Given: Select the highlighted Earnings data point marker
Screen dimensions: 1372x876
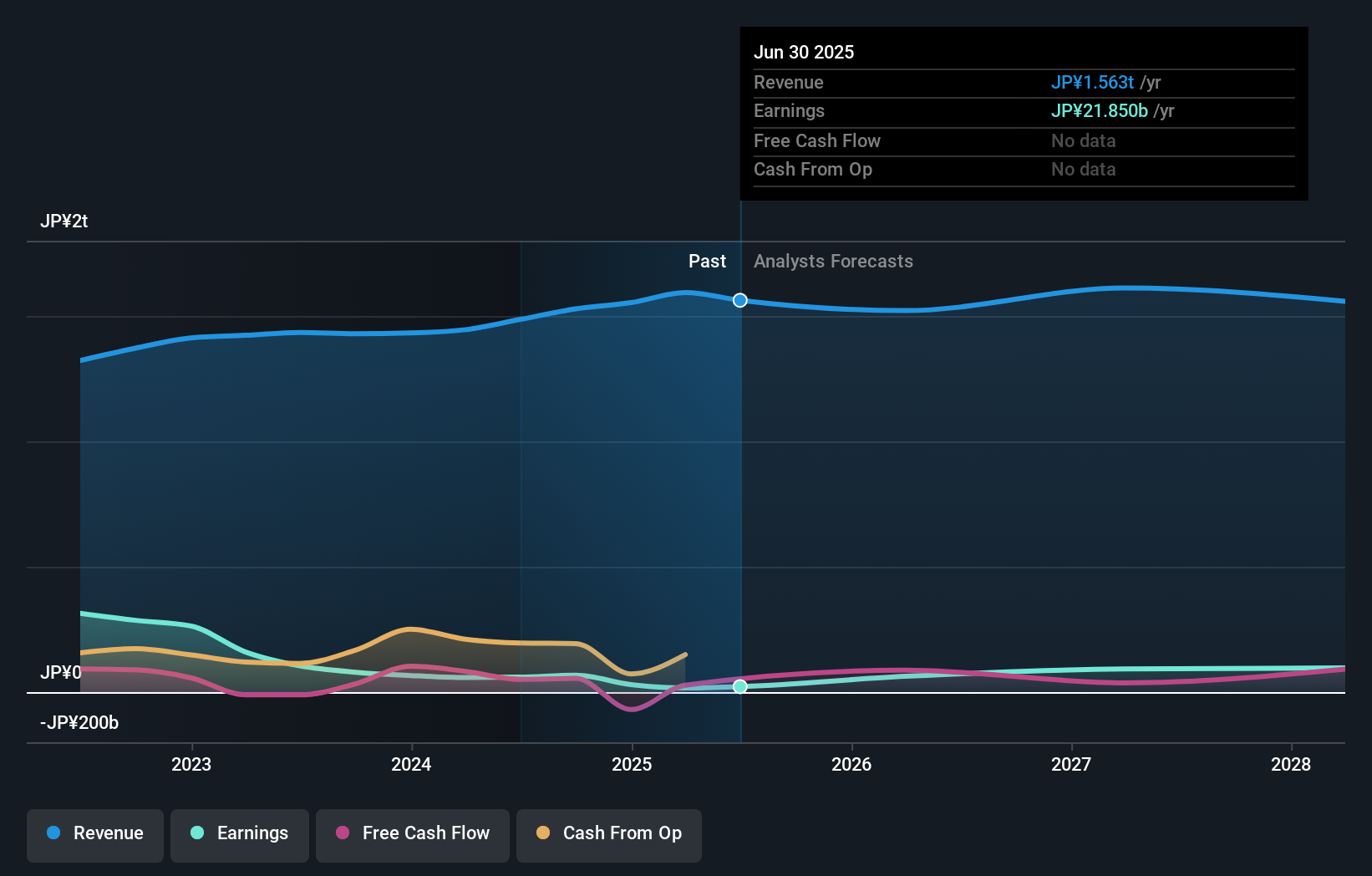Looking at the screenshot, I should (740, 686).
